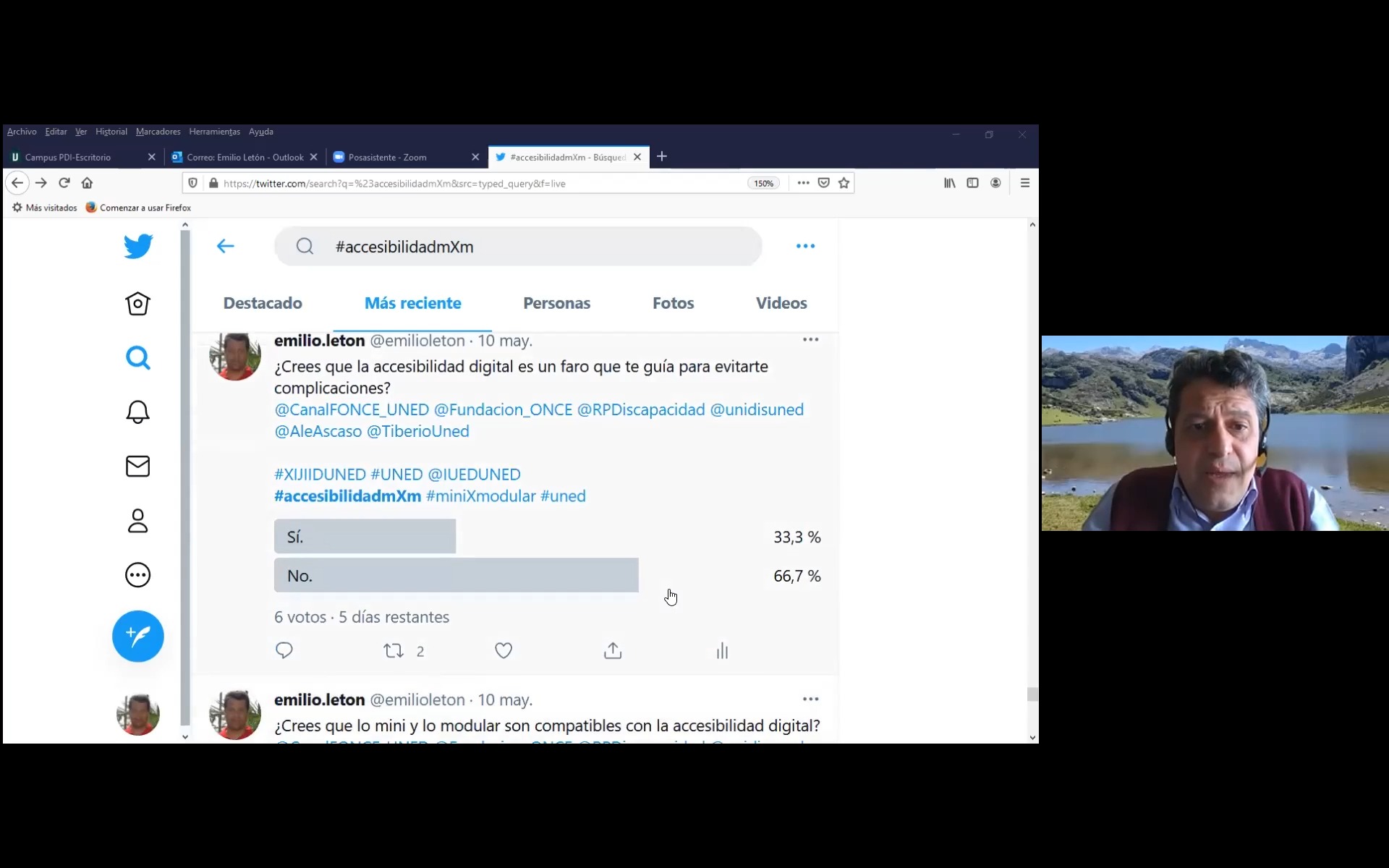Switch to Campus PDI-Escritorio browser tab
Image resolution: width=1389 pixels, height=868 pixels.
pyautogui.click(x=82, y=157)
